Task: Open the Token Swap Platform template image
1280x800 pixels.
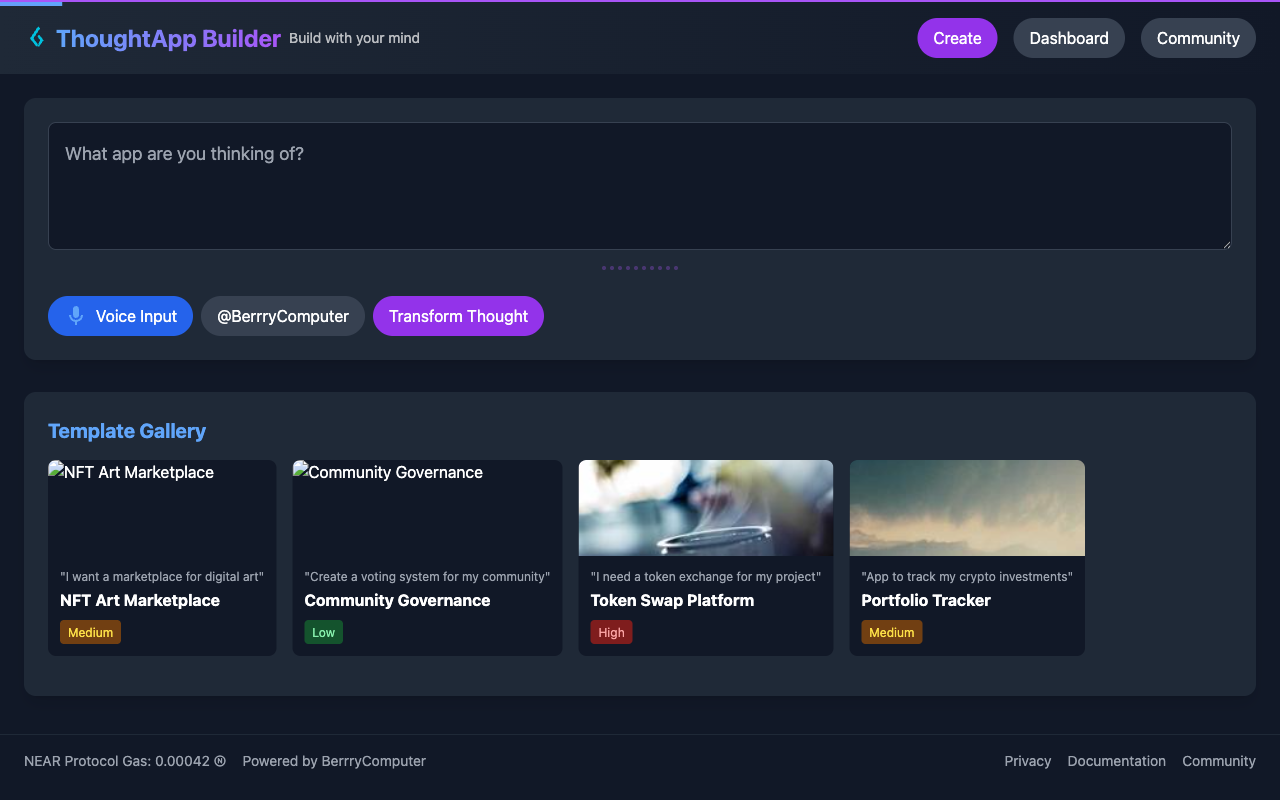Action: pyautogui.click(x=705, y=507)
